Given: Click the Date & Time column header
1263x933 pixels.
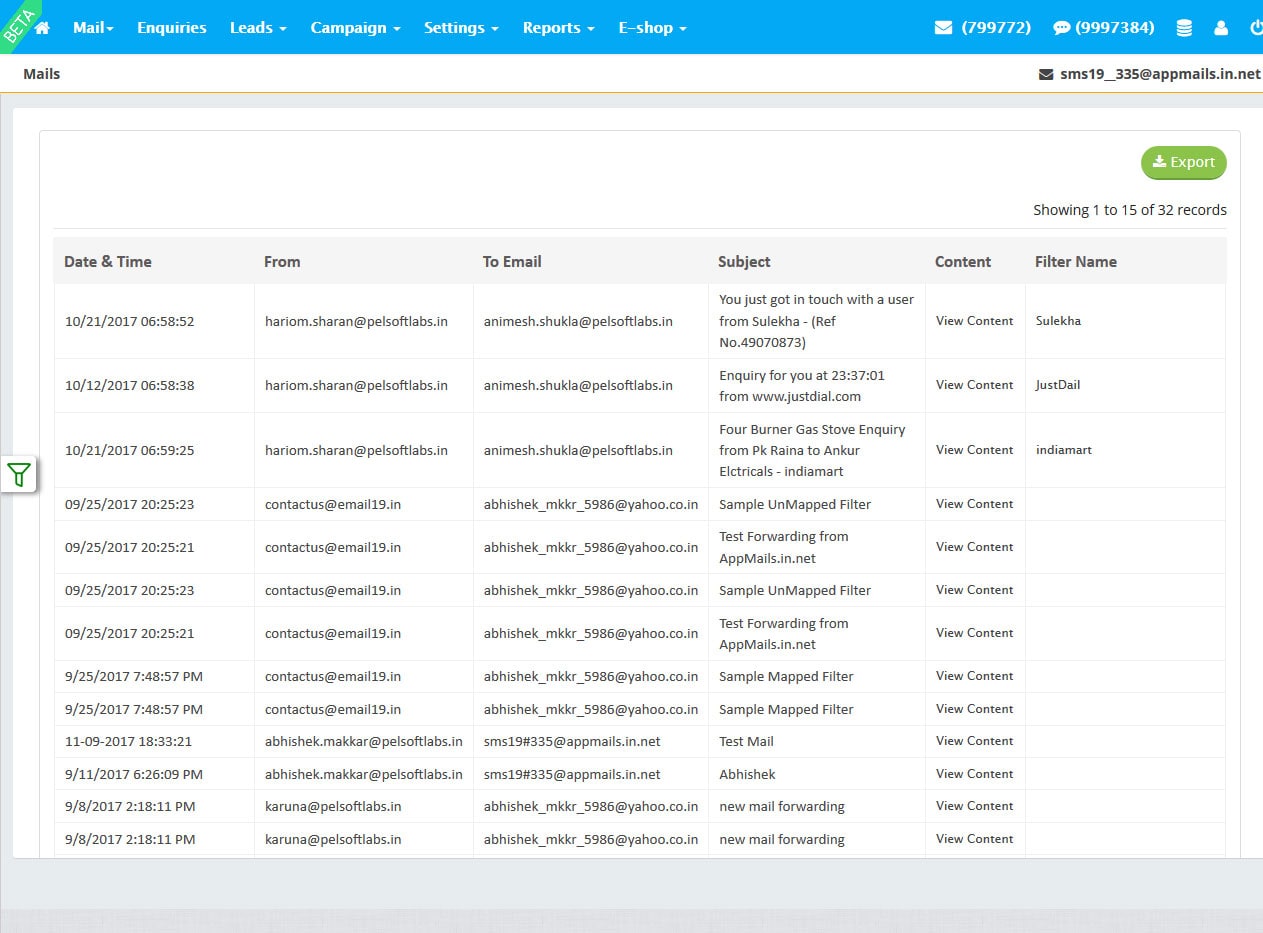Looking at the screenshot, I should click(x=108, y=262).
